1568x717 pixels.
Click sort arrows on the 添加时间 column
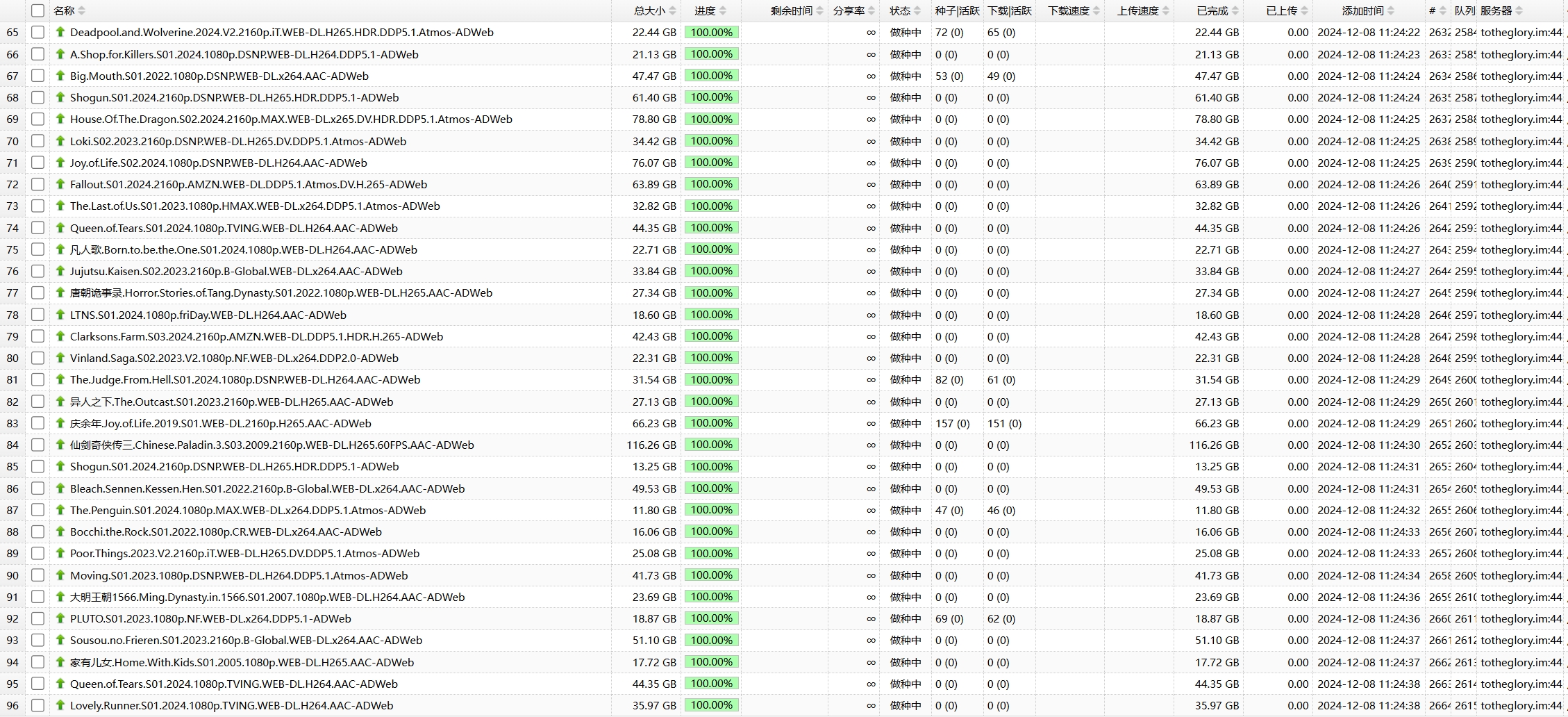click(x=1391, y=10)
